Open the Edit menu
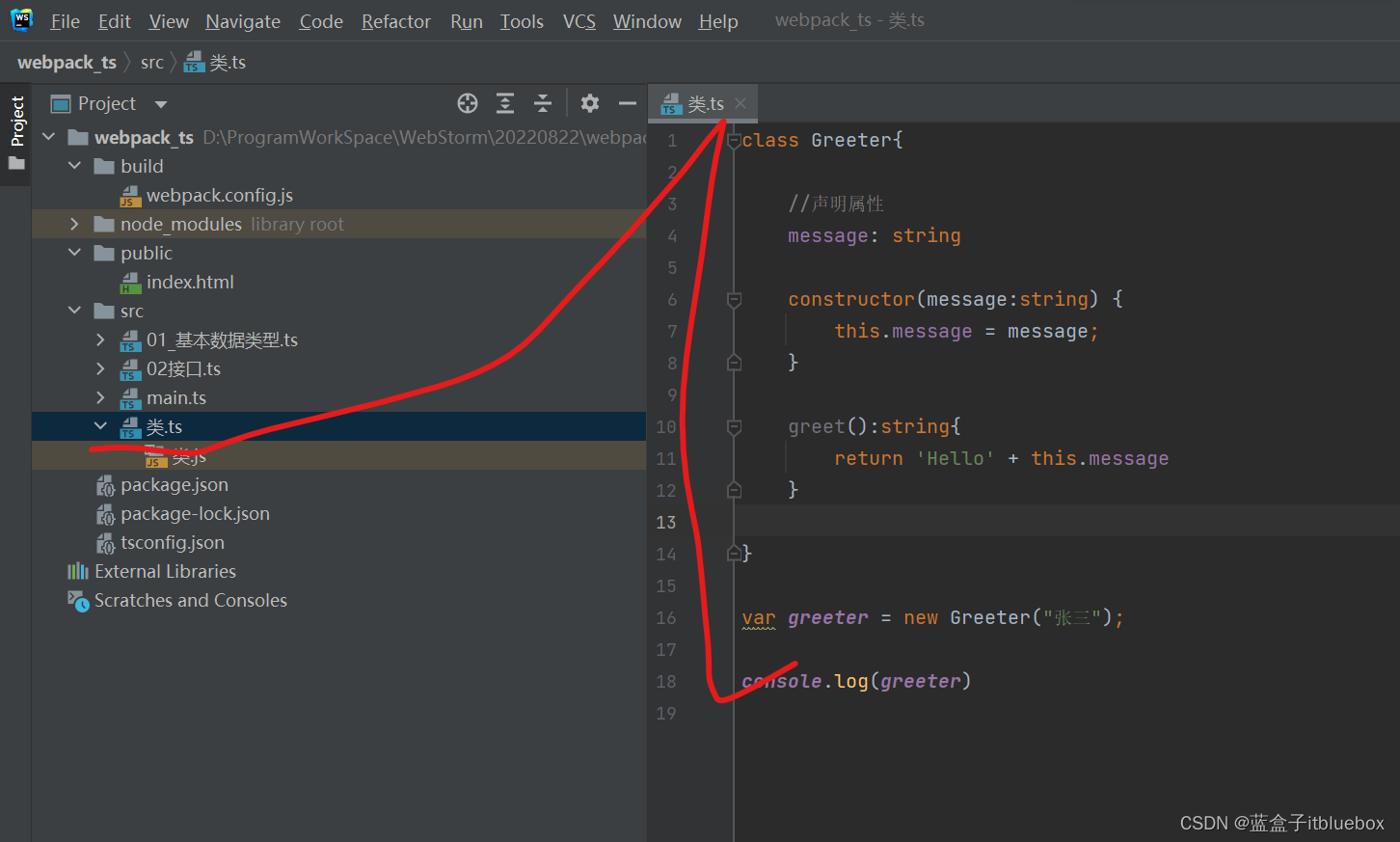 (115, 21)
